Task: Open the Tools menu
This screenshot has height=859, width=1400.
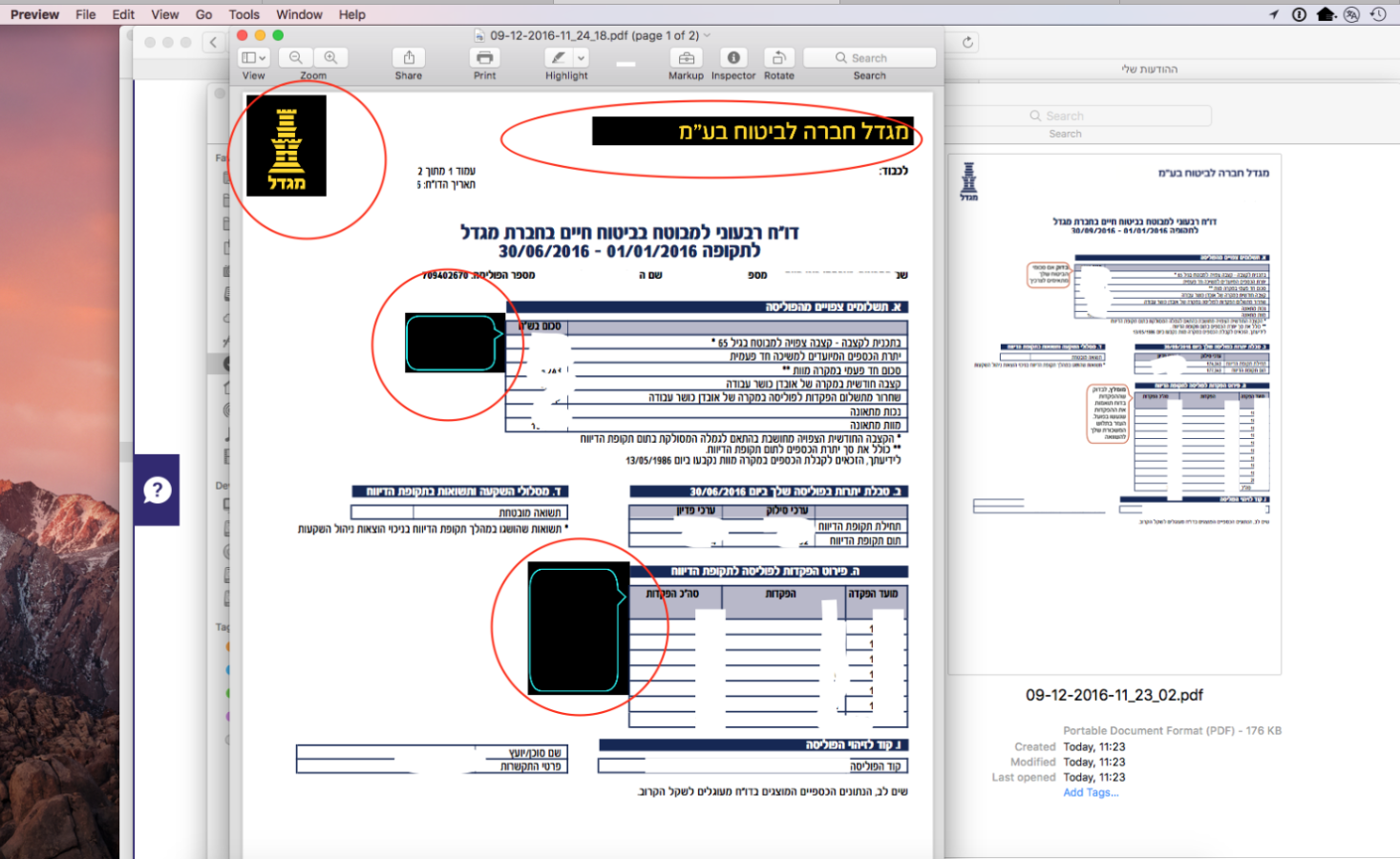Action: (244, 14)
